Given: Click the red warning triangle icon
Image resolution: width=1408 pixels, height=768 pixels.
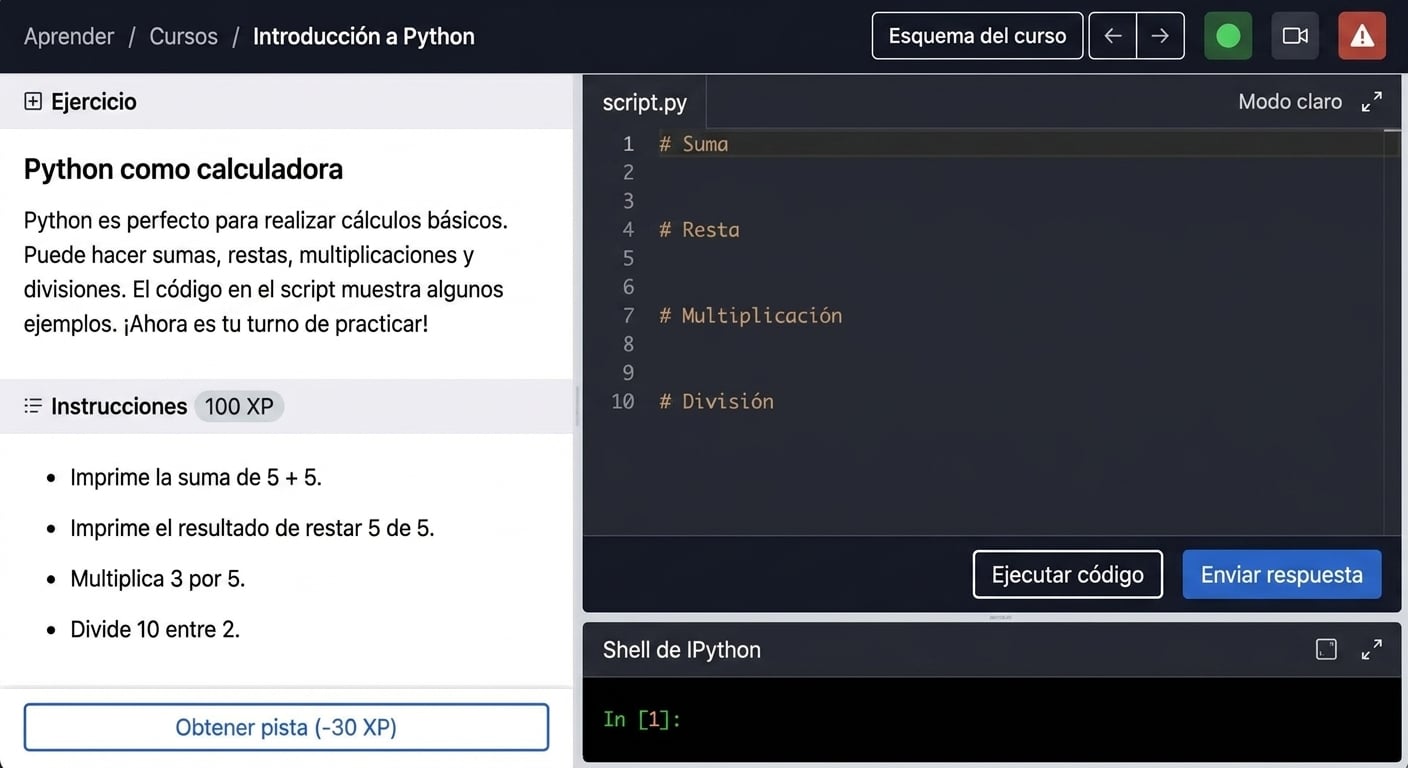Looking at the screenshot, I should coord(1362,36).
